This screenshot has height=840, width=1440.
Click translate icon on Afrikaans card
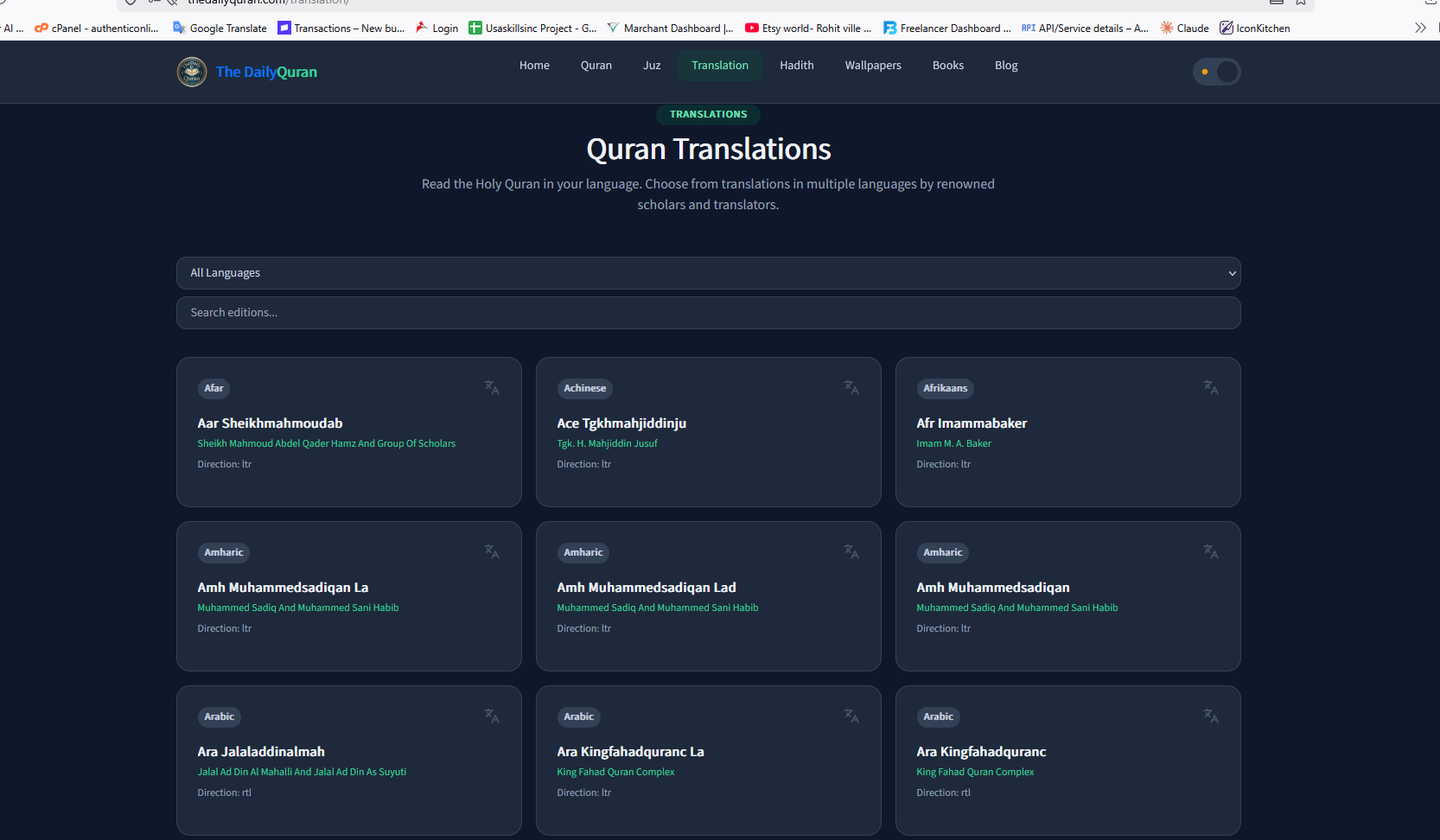[1211, 388]
